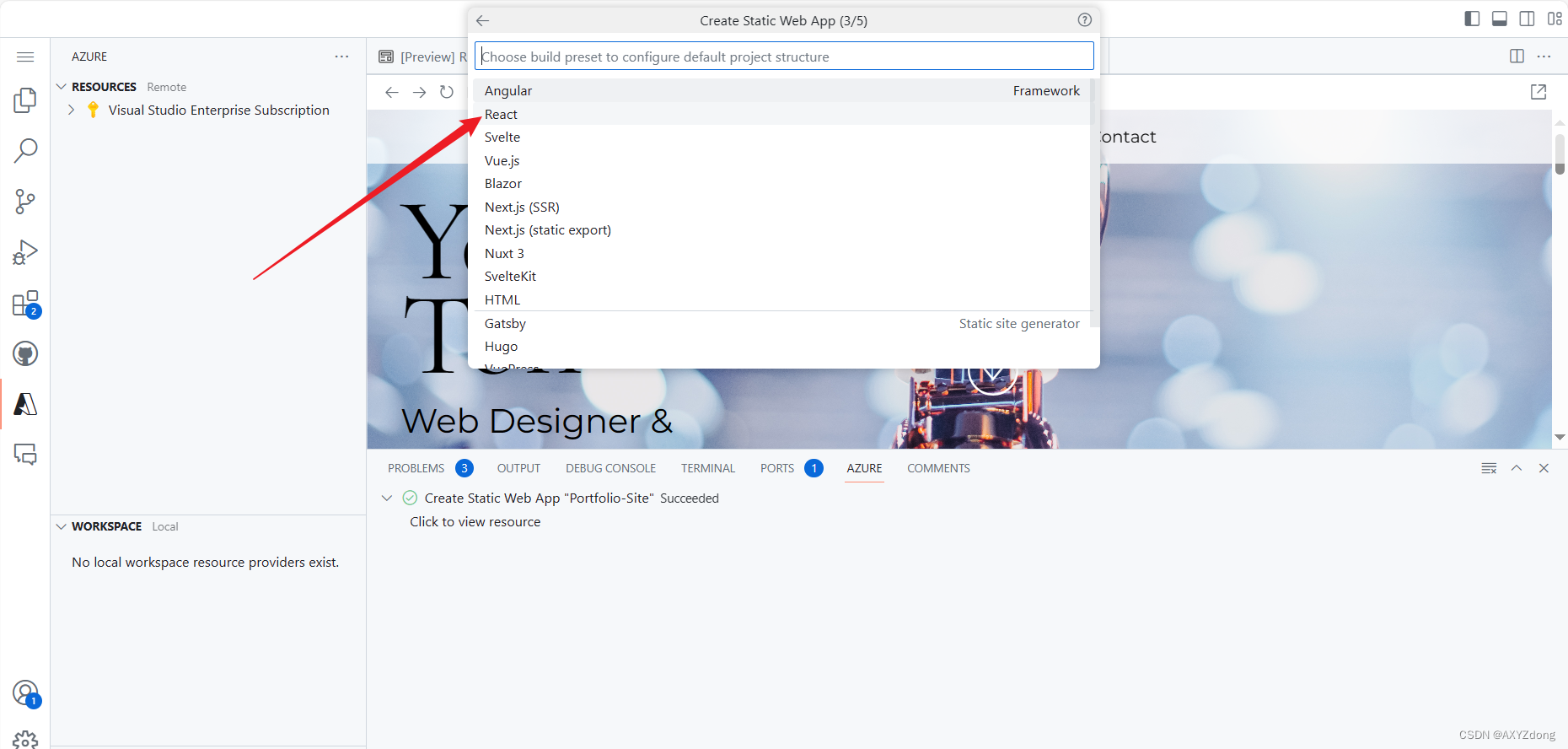The image size is (1568, 749).
Task: Customize the editor layout
Action: (x=1555, y=19)
